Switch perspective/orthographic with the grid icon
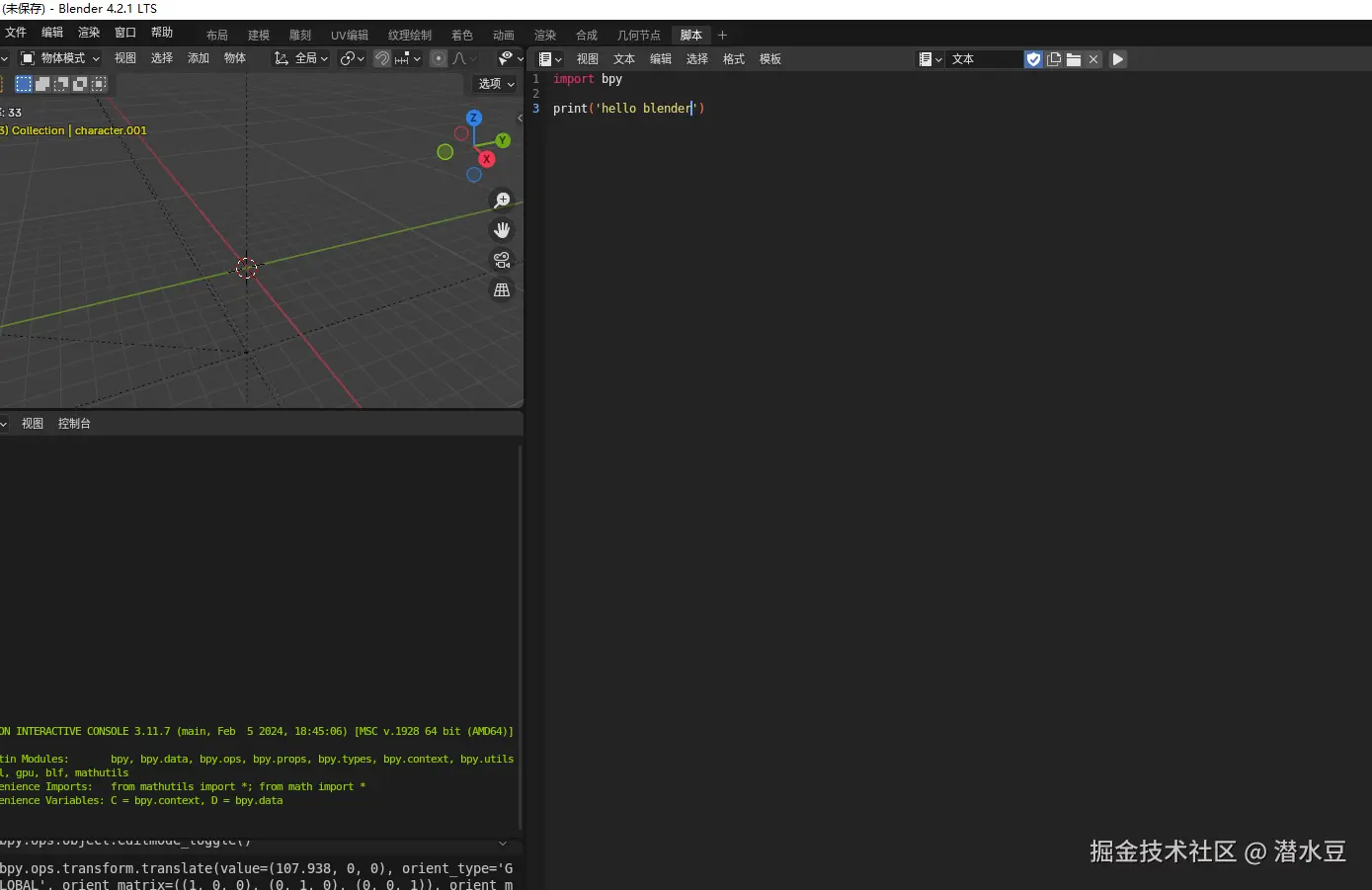Viewport: 1372px width, 890px height. click(x=502, y=289)
